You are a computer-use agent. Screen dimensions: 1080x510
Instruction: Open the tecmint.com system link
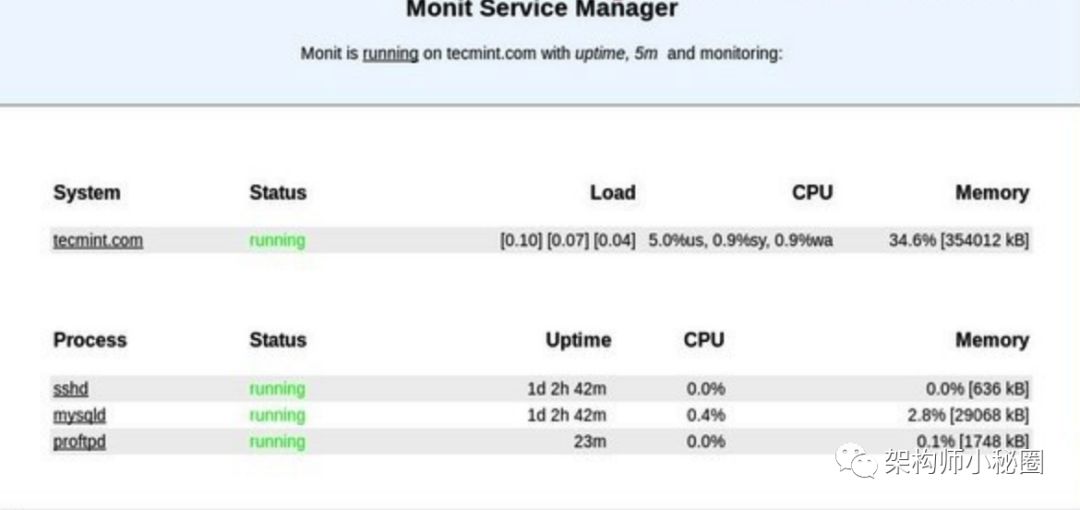98,241
